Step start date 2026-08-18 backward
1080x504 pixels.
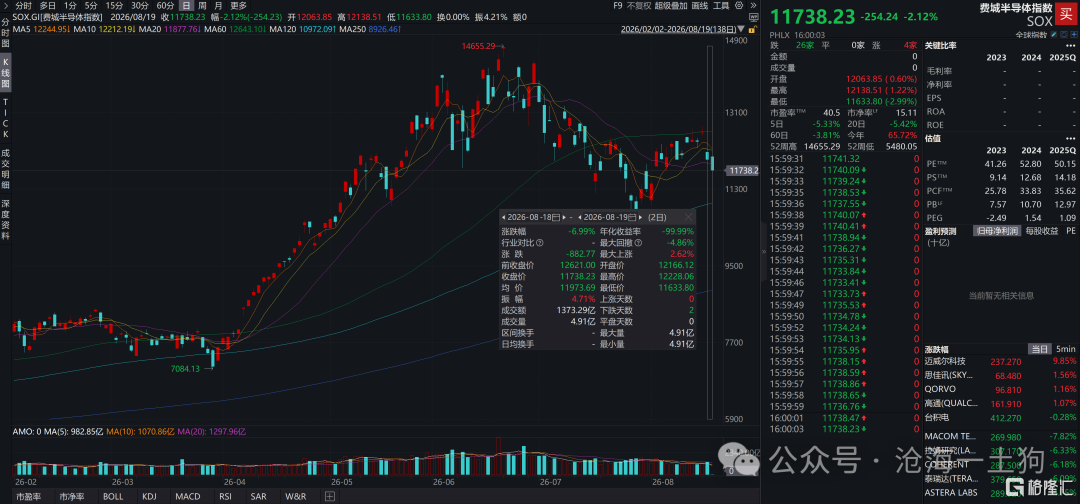pyautogui.click(x=503, y=217)
